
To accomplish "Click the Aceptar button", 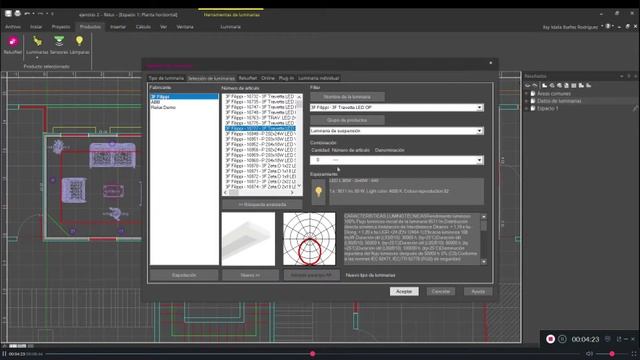I will (404, 291).
